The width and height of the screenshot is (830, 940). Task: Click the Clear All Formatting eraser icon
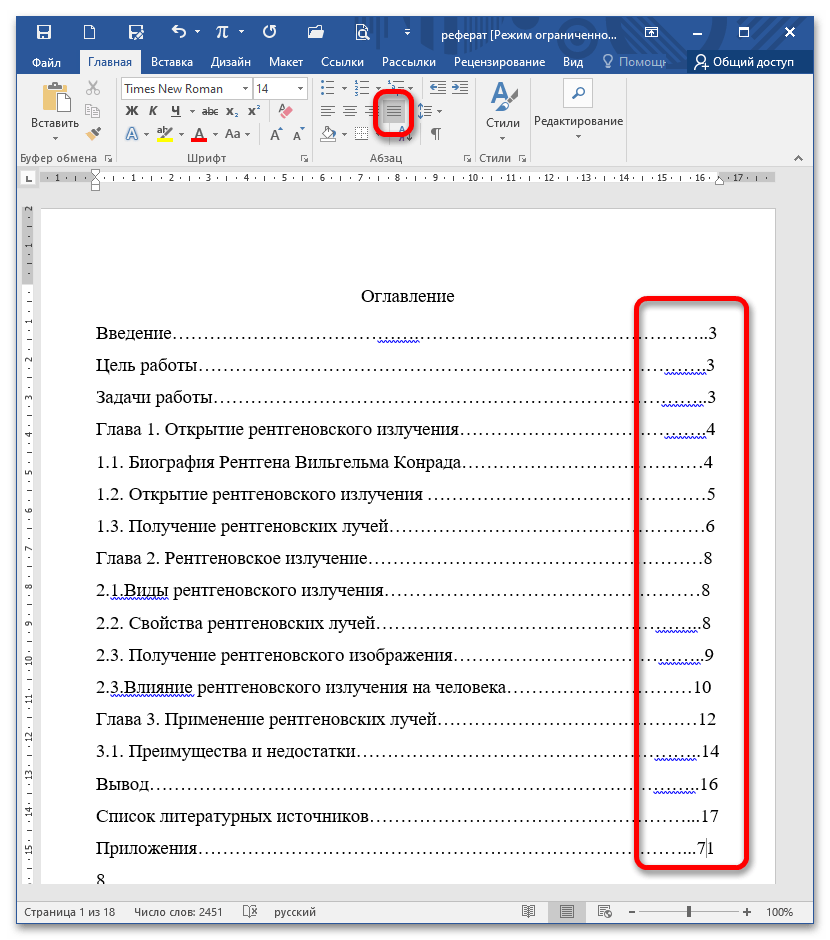[x=283, y=111]
